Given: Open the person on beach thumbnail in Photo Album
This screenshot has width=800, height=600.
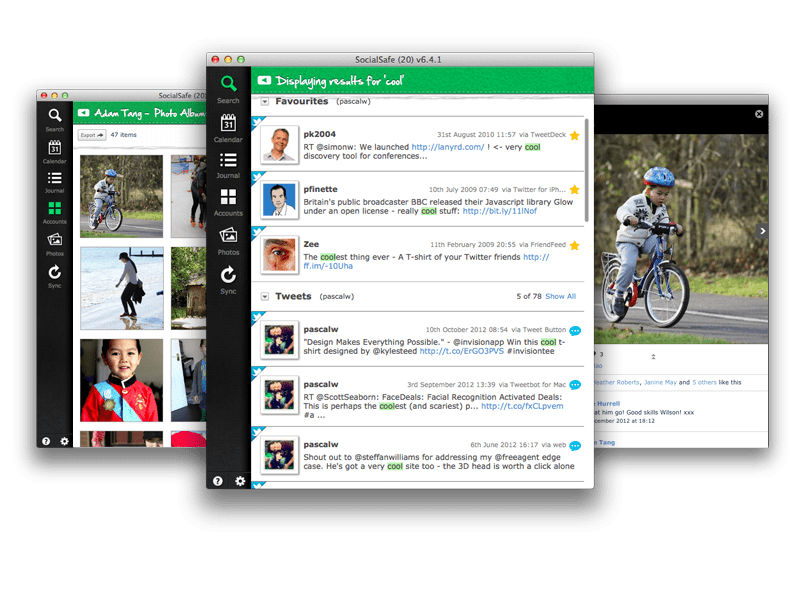Looking at the screenshot, I should coord(121,288).
